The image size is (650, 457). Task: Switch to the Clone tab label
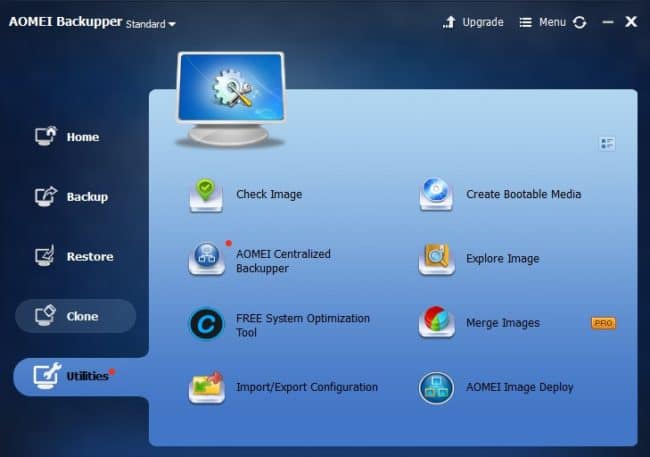tap(82, 316)
